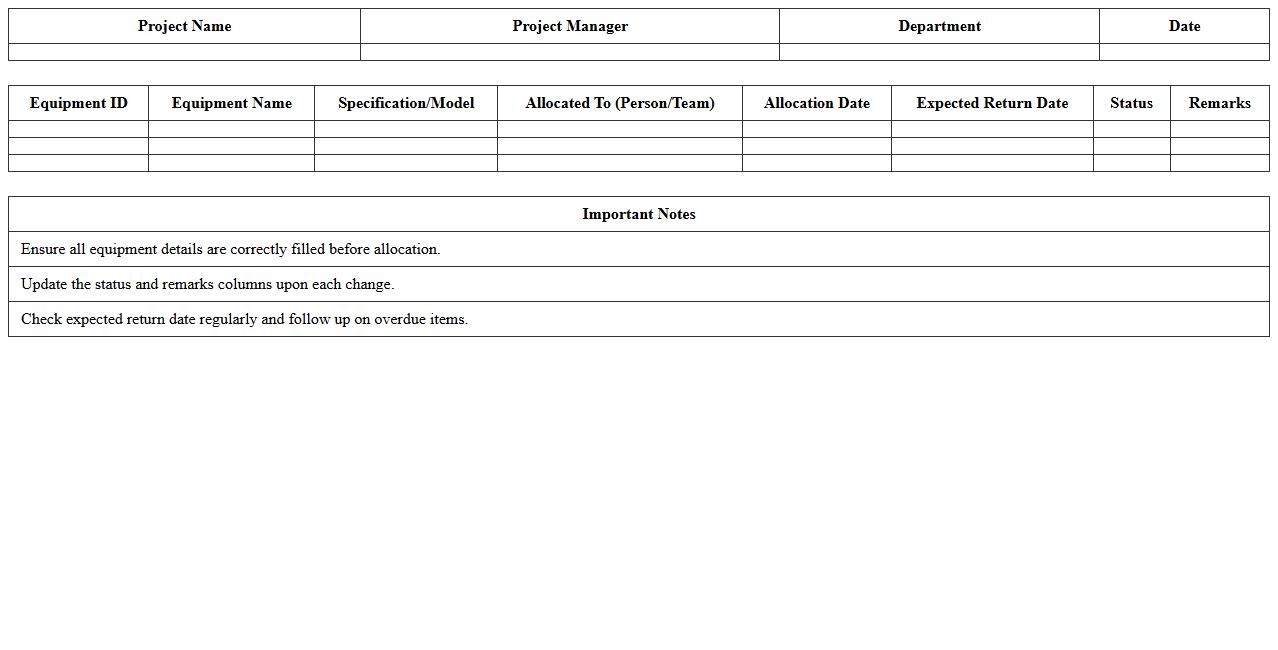
Task: Select the empty cell under Project Name
Action: tap(184, 52)
